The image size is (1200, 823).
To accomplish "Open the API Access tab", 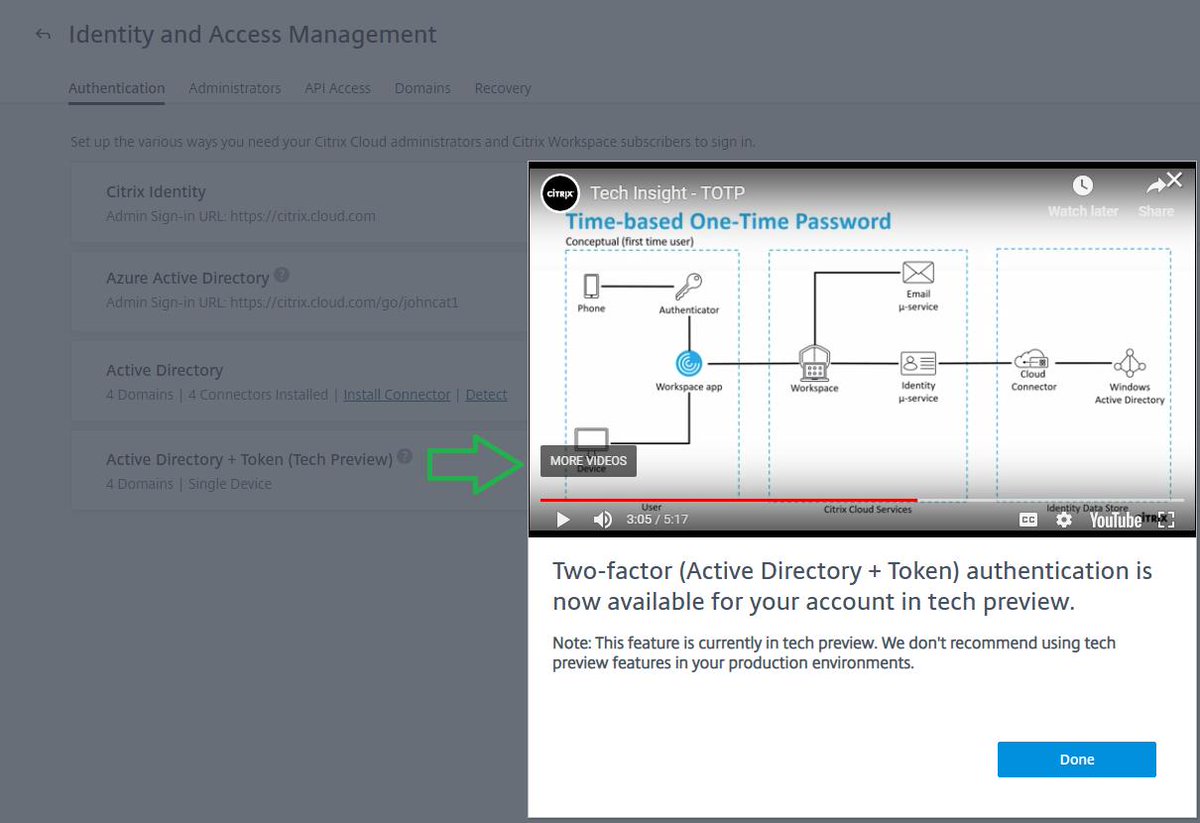I will (338, 88).
